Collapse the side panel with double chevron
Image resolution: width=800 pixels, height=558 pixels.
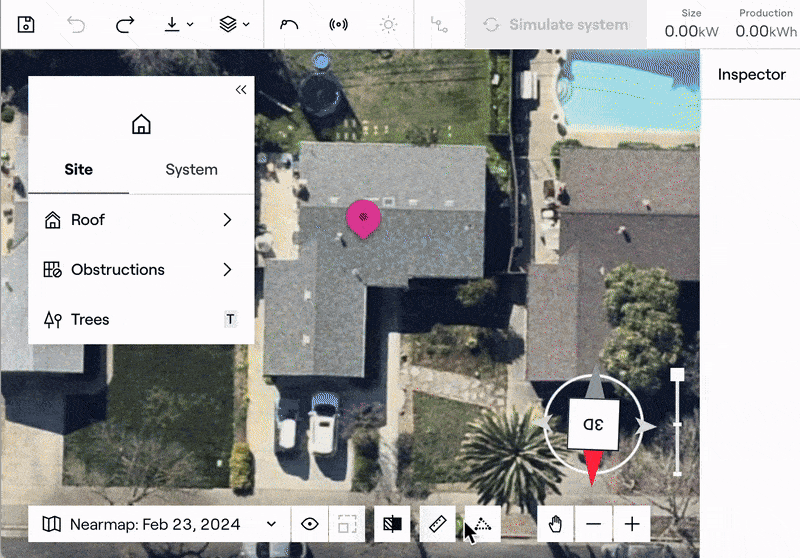(x=241, y=90)
